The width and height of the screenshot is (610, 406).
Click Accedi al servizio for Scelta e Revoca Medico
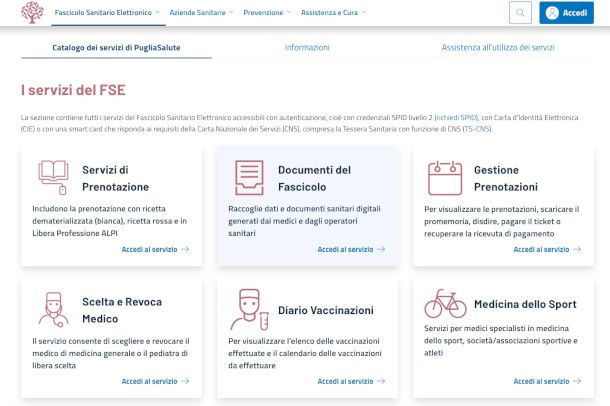(x=149, y=381)
